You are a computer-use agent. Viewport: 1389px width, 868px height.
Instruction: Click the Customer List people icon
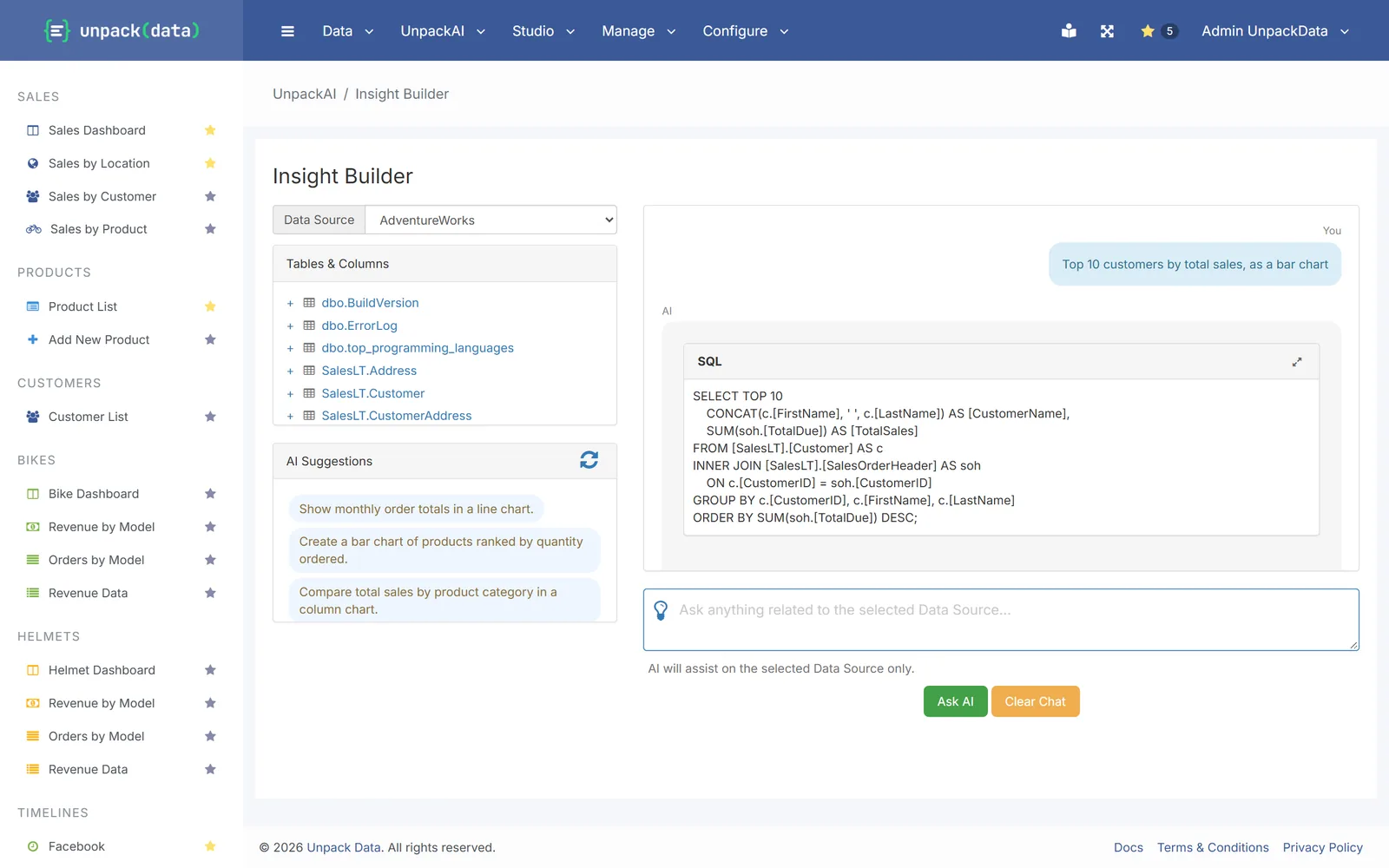point(33,417)
